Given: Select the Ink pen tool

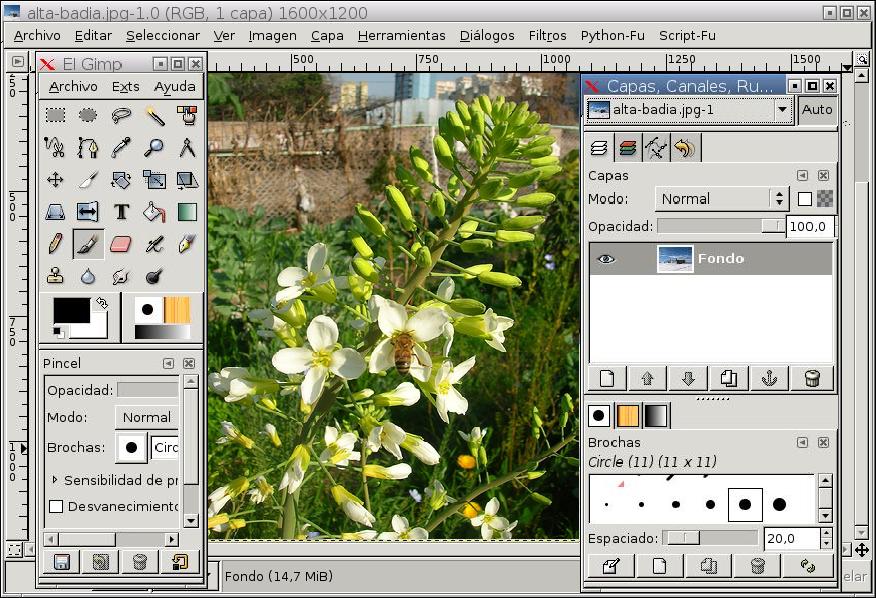Looking at the screenshot, I should 187,244.
